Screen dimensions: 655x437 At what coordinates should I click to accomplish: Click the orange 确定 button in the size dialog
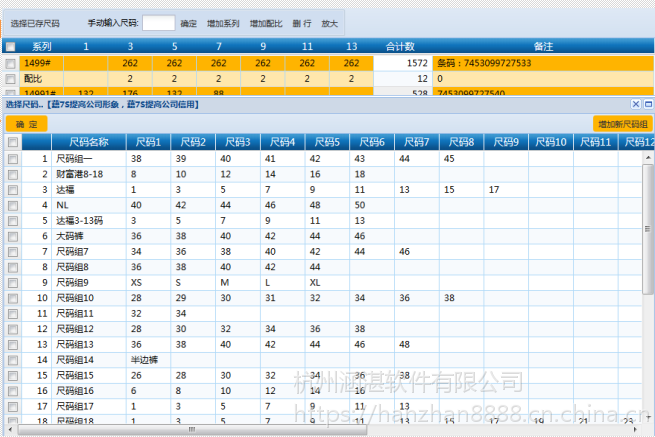click(x=26, y=124)
